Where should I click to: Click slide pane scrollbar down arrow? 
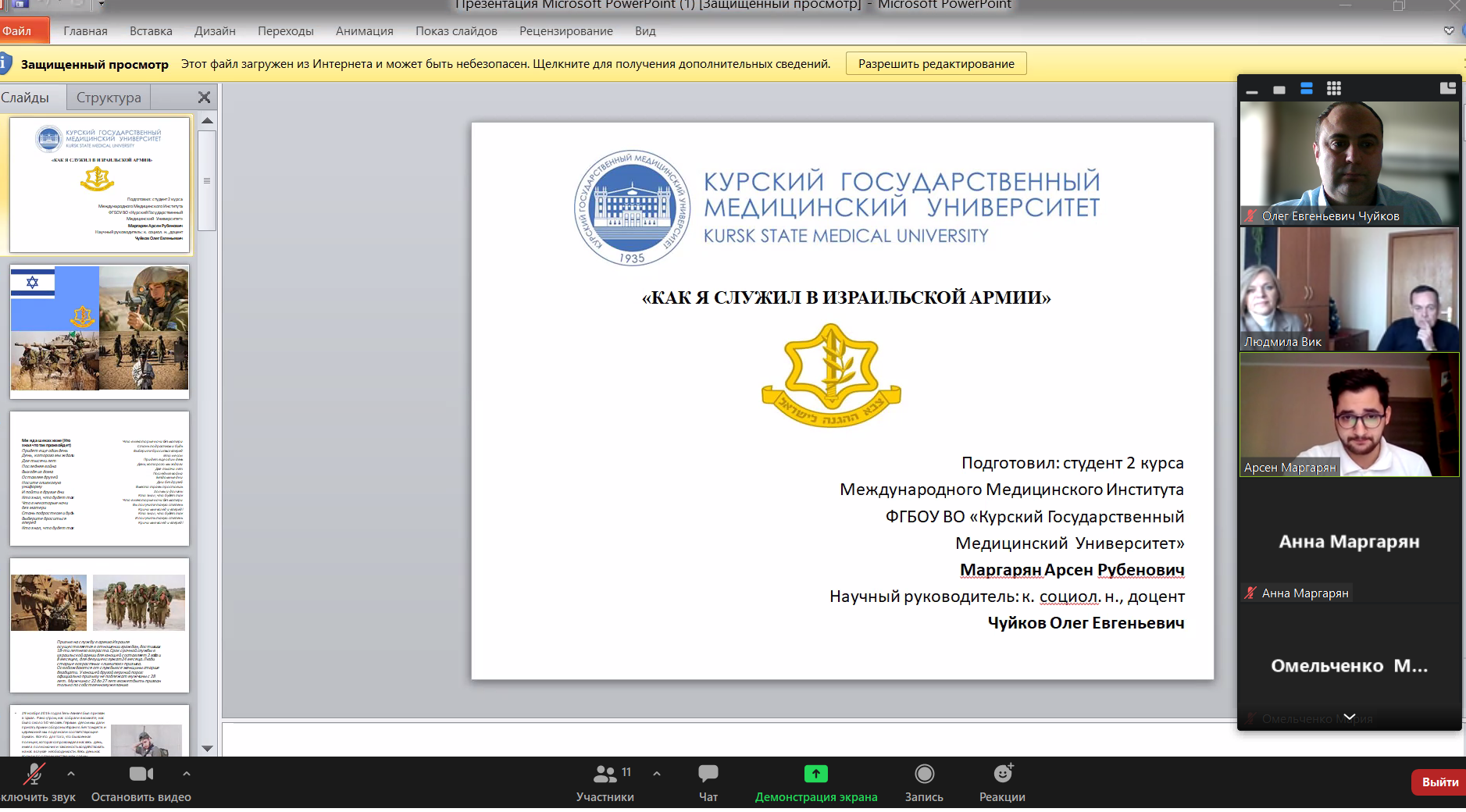click(207, 748)
